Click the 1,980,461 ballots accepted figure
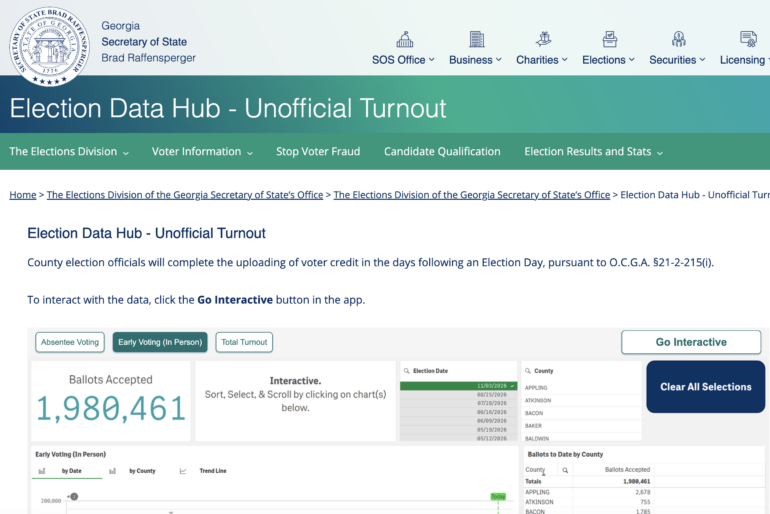 point(111,408)
